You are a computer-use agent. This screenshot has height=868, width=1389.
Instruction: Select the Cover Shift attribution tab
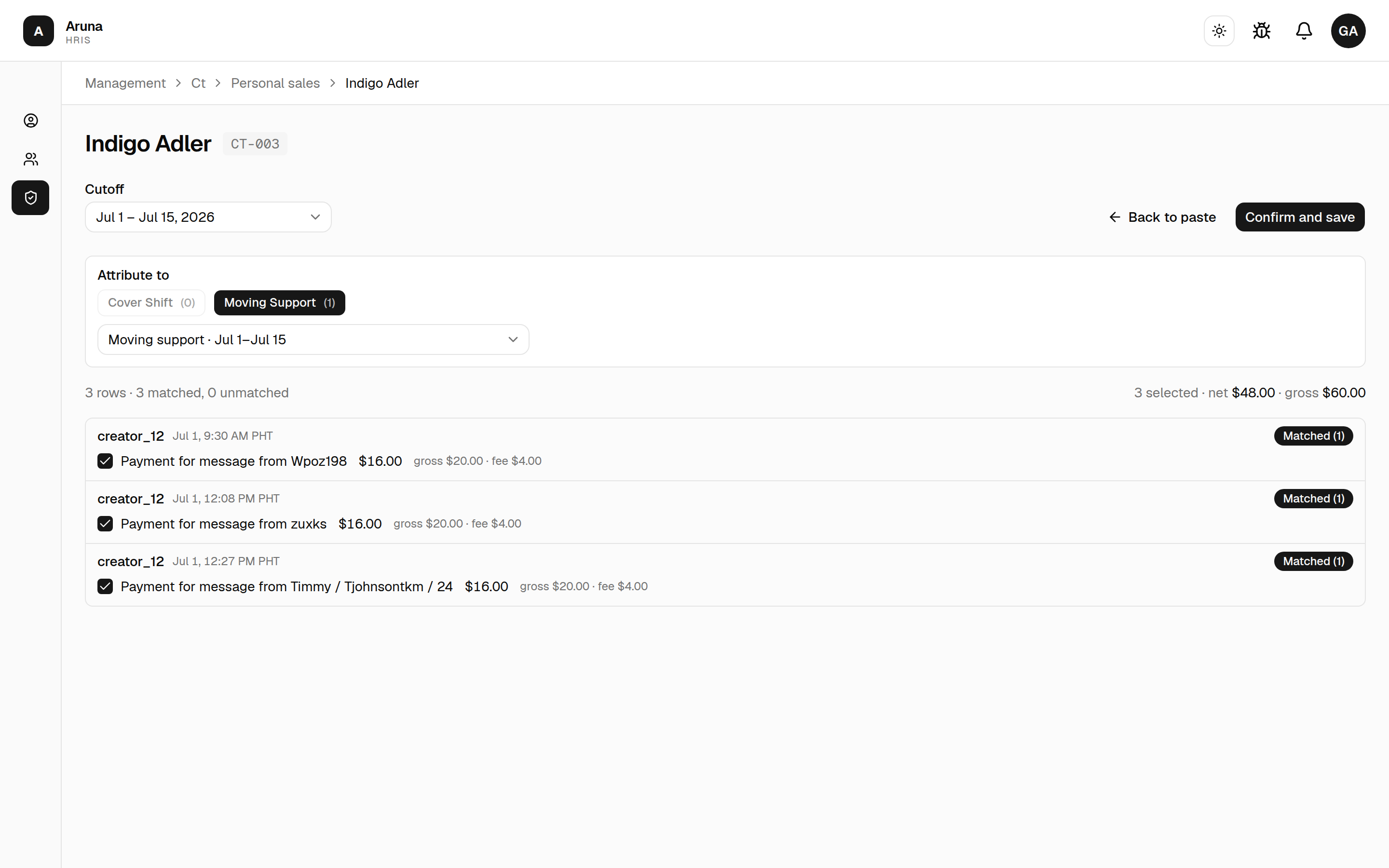151,302
